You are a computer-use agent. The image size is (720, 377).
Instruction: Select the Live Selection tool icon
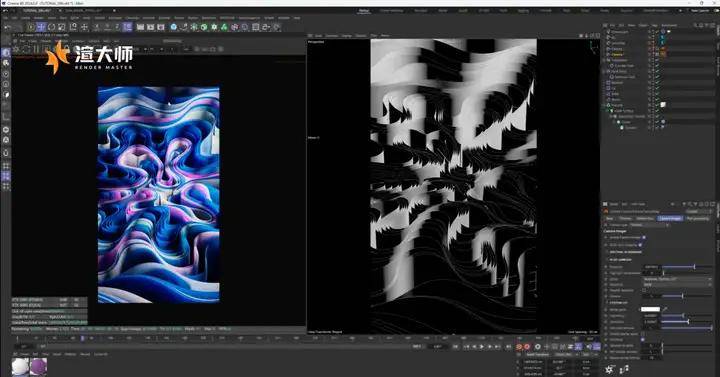point(31,27)
